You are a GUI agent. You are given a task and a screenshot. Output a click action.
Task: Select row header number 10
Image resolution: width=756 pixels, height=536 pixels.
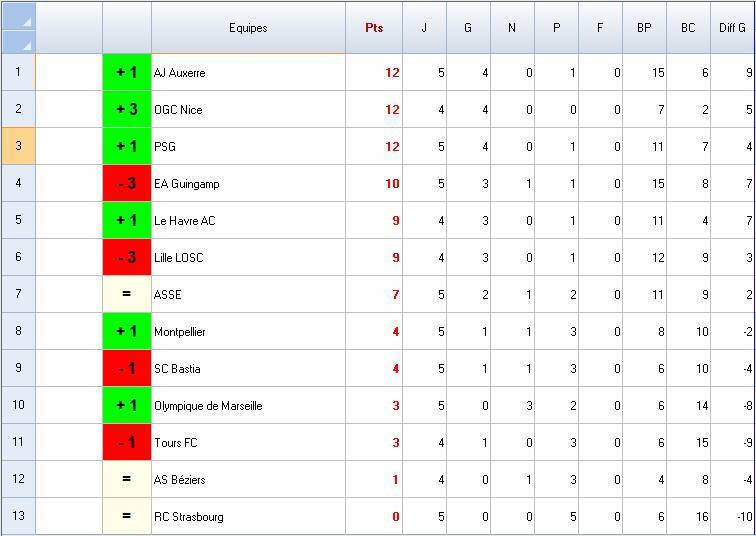18,406
